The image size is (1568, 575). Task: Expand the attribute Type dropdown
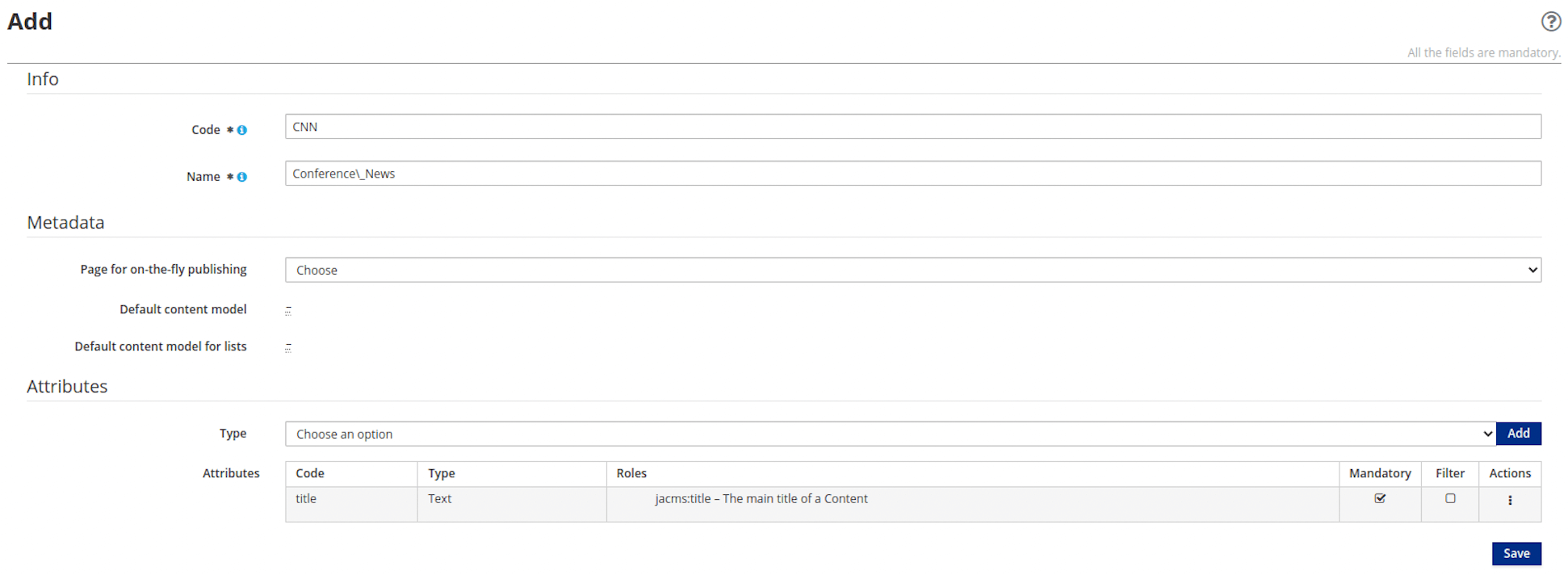click(x=890, y=434)
